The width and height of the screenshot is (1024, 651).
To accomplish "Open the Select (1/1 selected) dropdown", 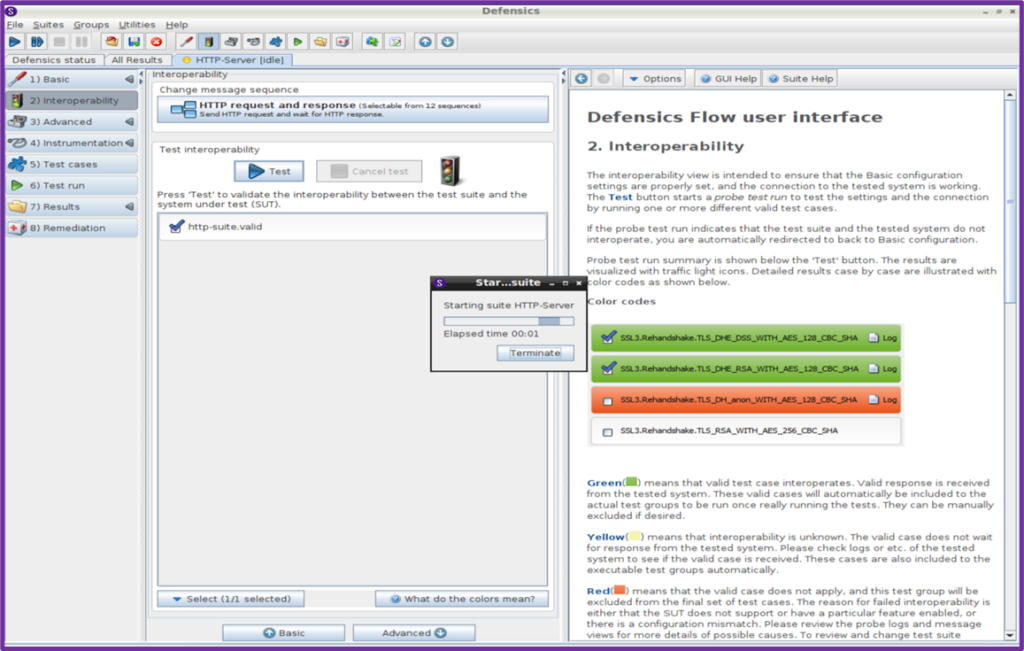I will click(230, 599).
